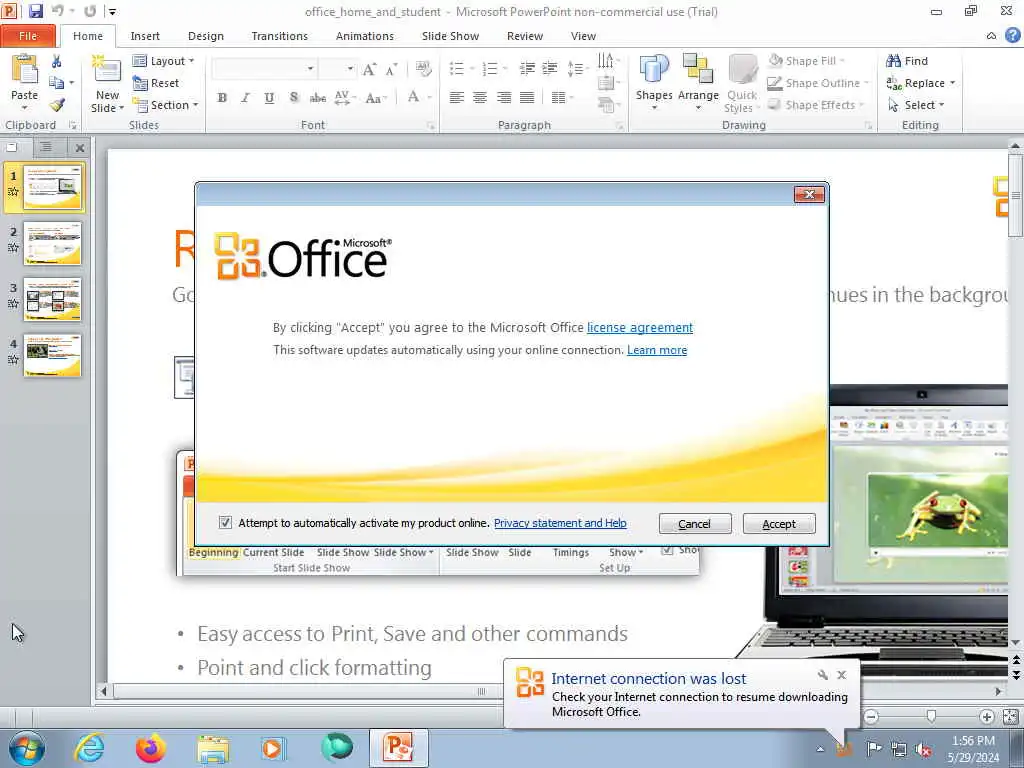This screenshot has width=1024, height=768.
Task: Launch Firefox from taskbar
Action: click(151, 748)
